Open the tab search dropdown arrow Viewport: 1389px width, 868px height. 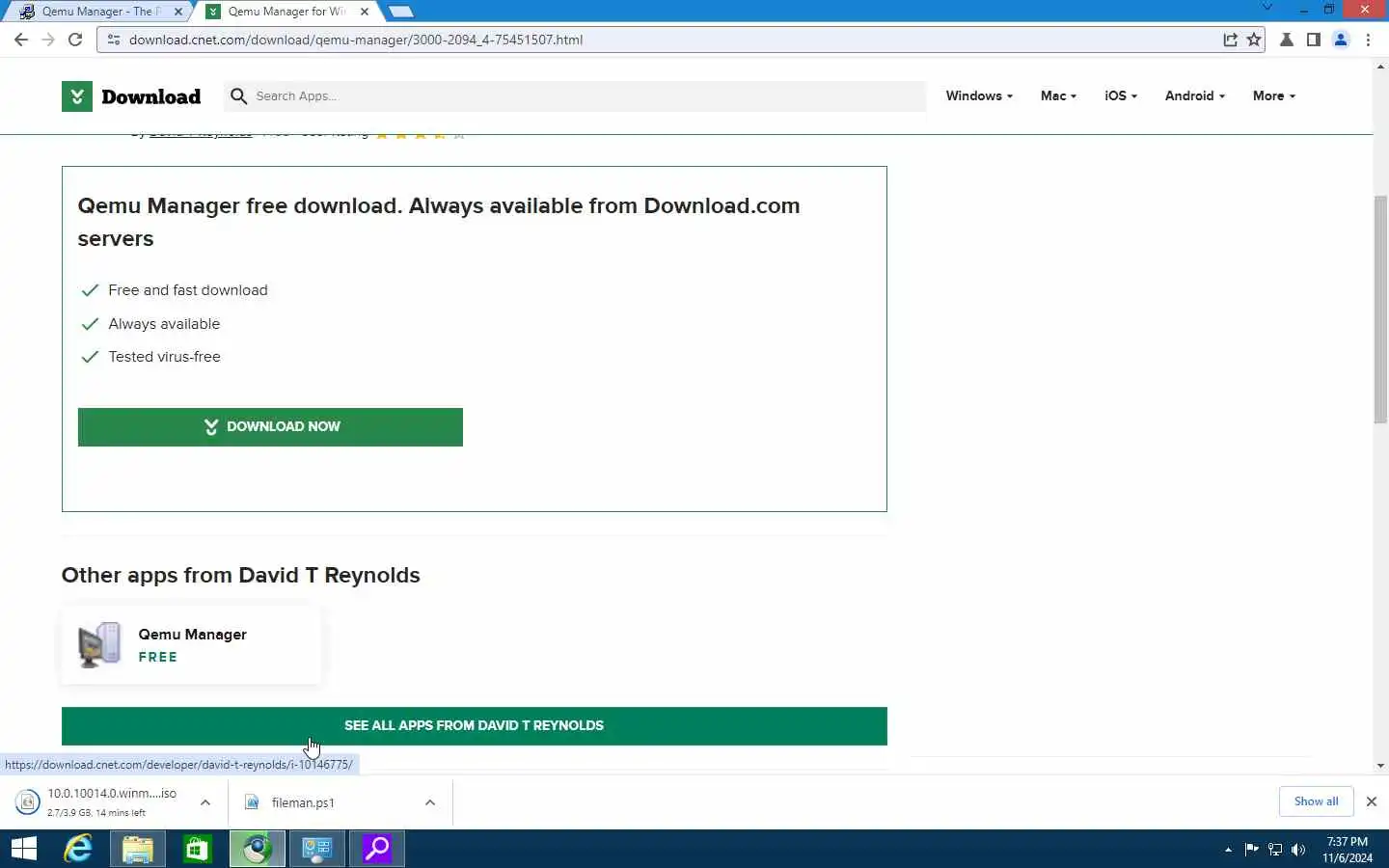[1266, 9]
